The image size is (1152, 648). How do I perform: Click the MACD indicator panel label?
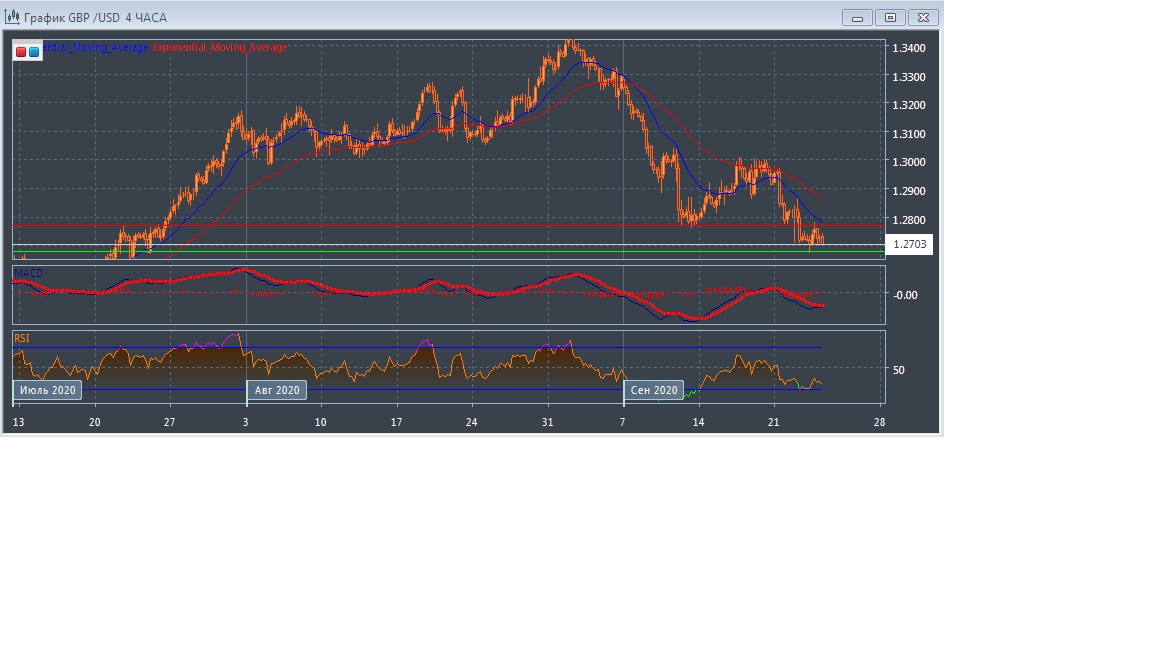point(28,272)
